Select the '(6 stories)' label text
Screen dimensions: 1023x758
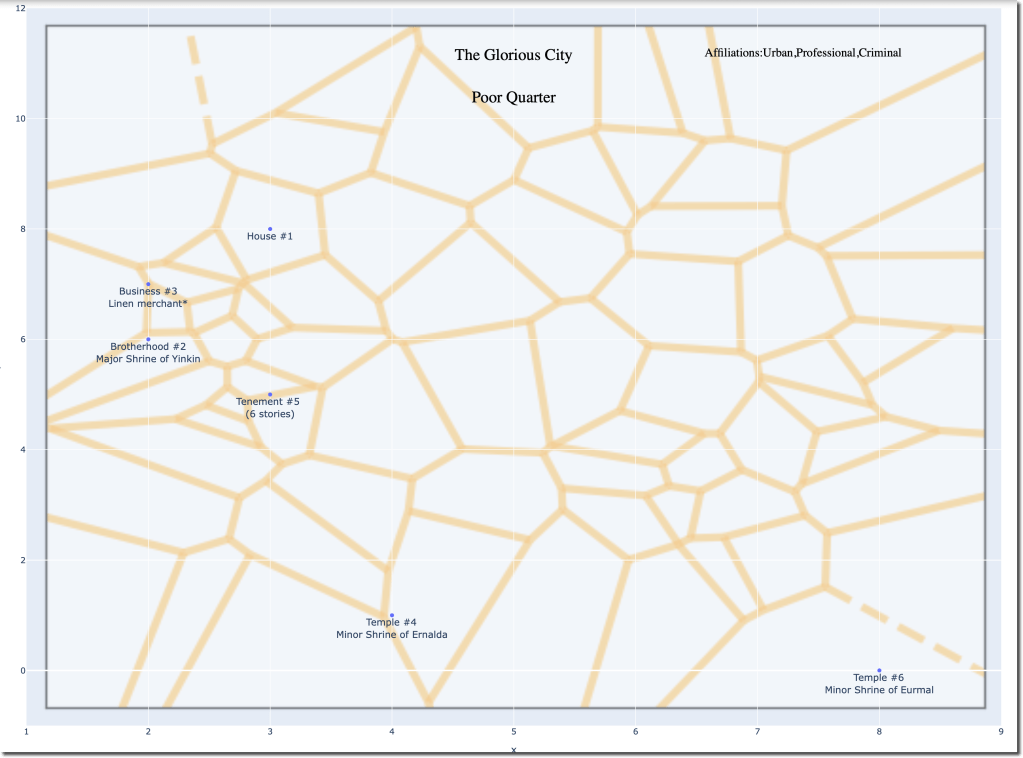click(x=270, y=413)
